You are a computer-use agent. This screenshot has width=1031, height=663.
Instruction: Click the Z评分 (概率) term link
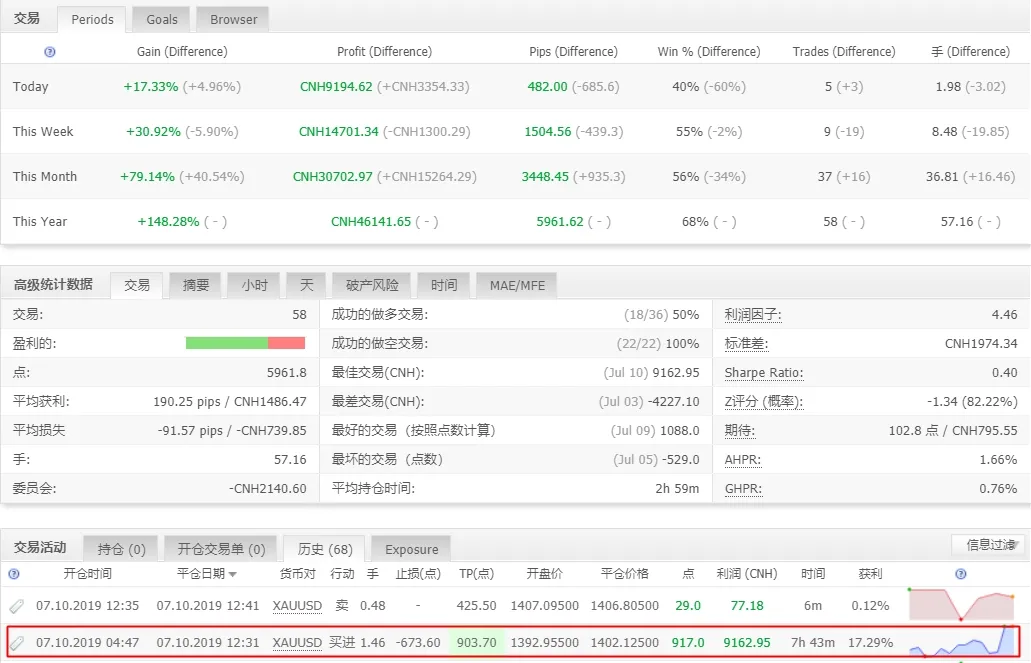point(764,402)
